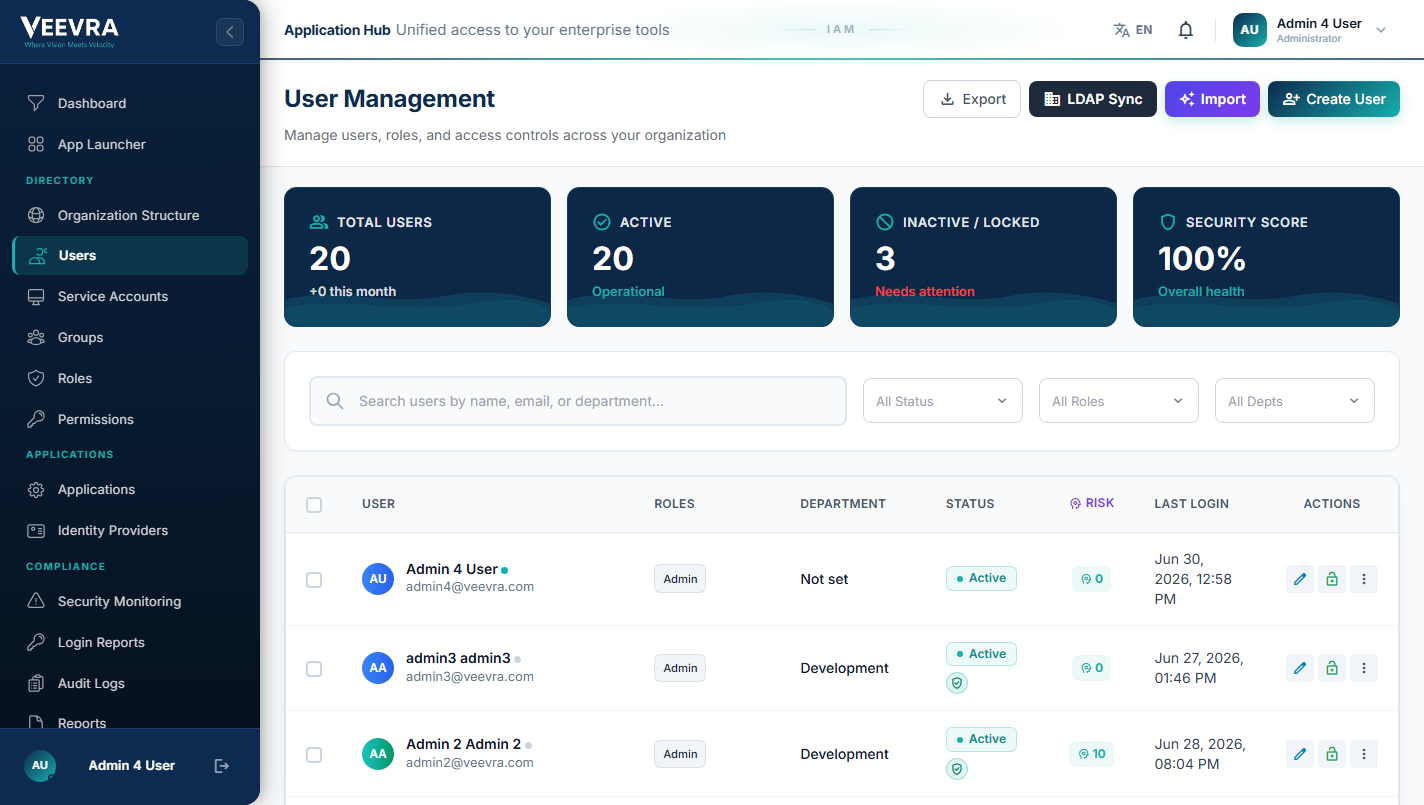Click the Admin role tag for Admin 4 User
Screen dimensions: 1424x805
[x=680, y=579]
